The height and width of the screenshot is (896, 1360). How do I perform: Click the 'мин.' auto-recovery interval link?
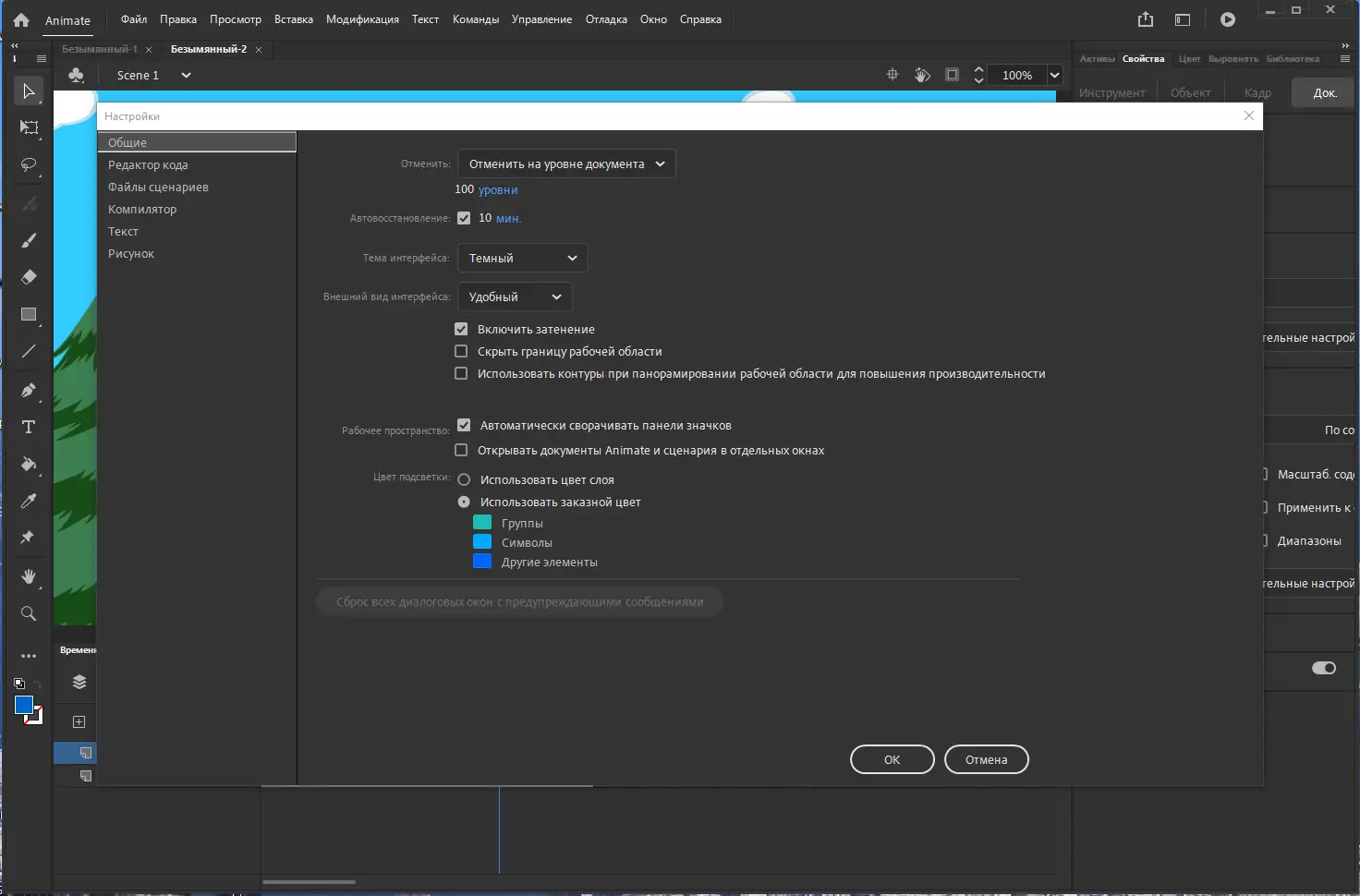click(x=508, y=218)
